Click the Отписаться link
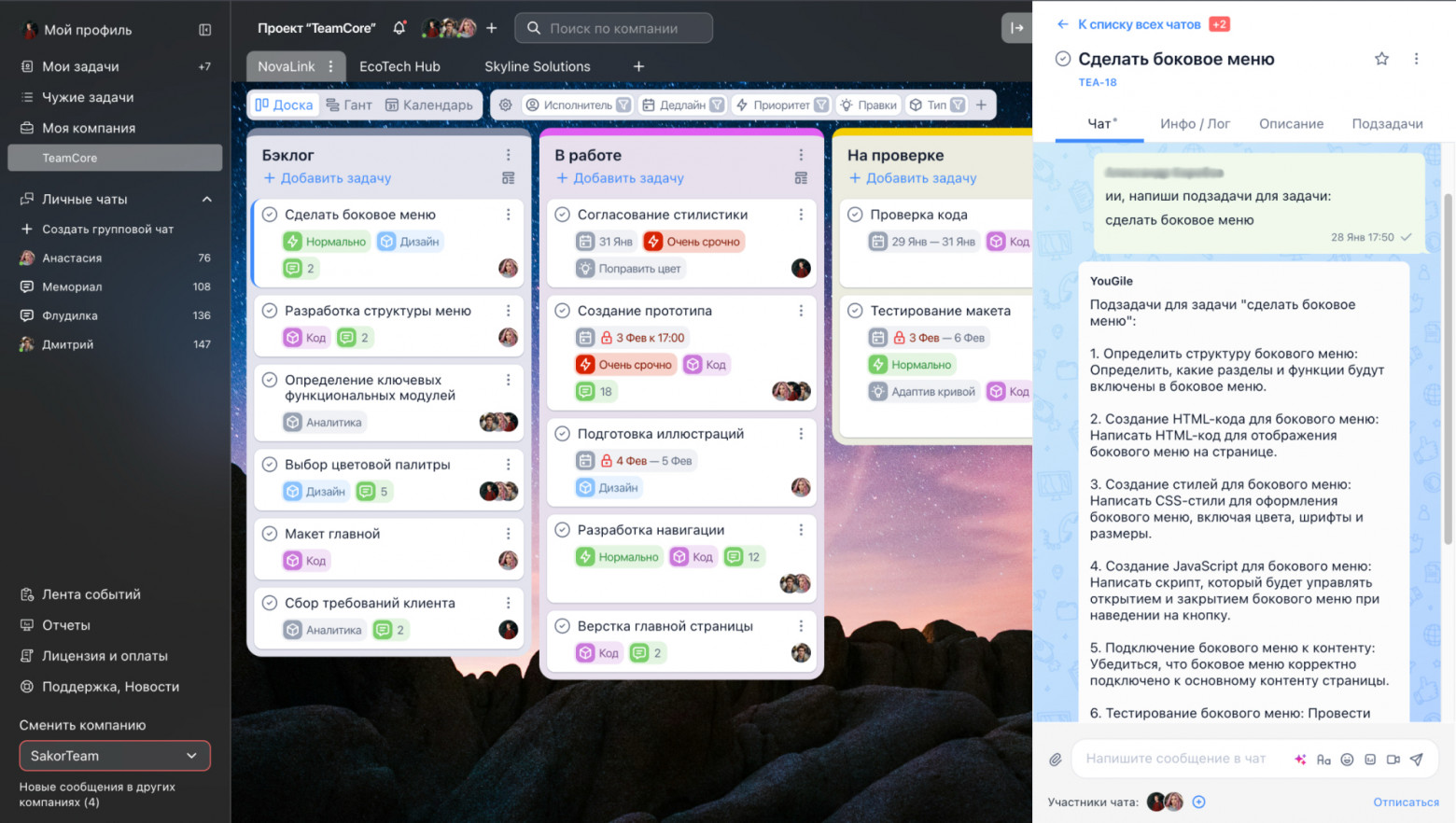 point(1406,802)
